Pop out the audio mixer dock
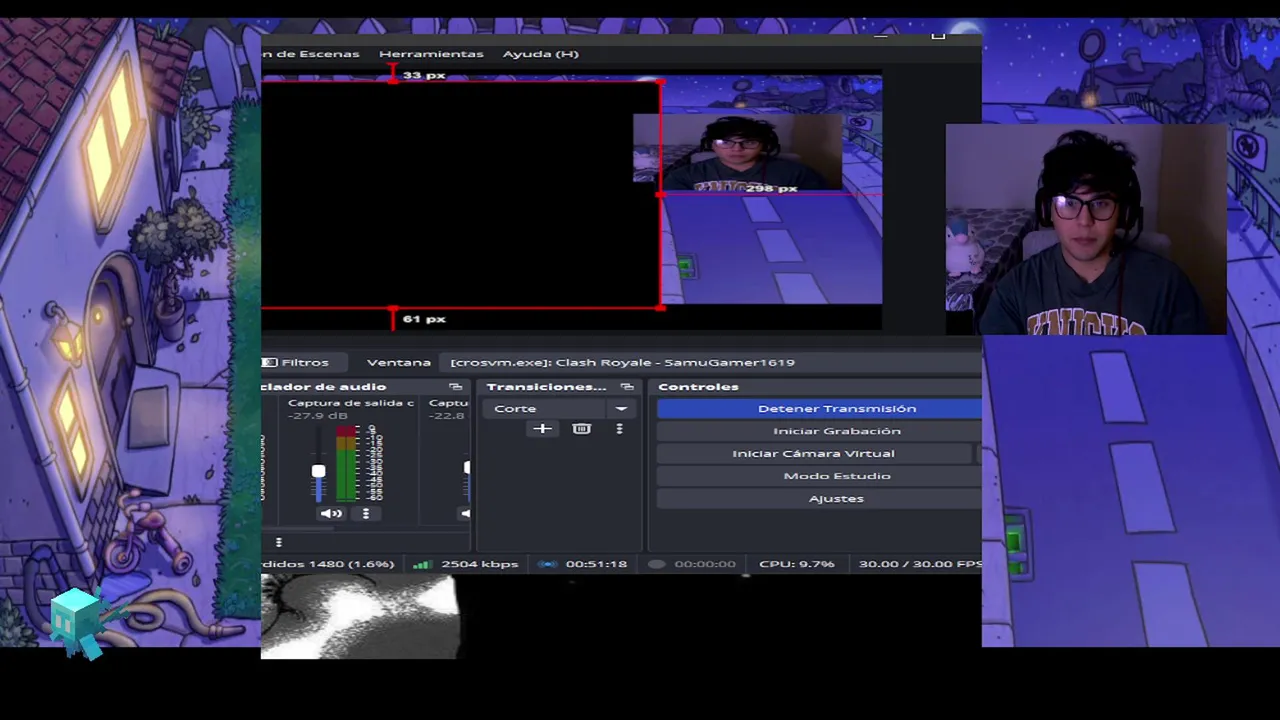 click(456, 387)
